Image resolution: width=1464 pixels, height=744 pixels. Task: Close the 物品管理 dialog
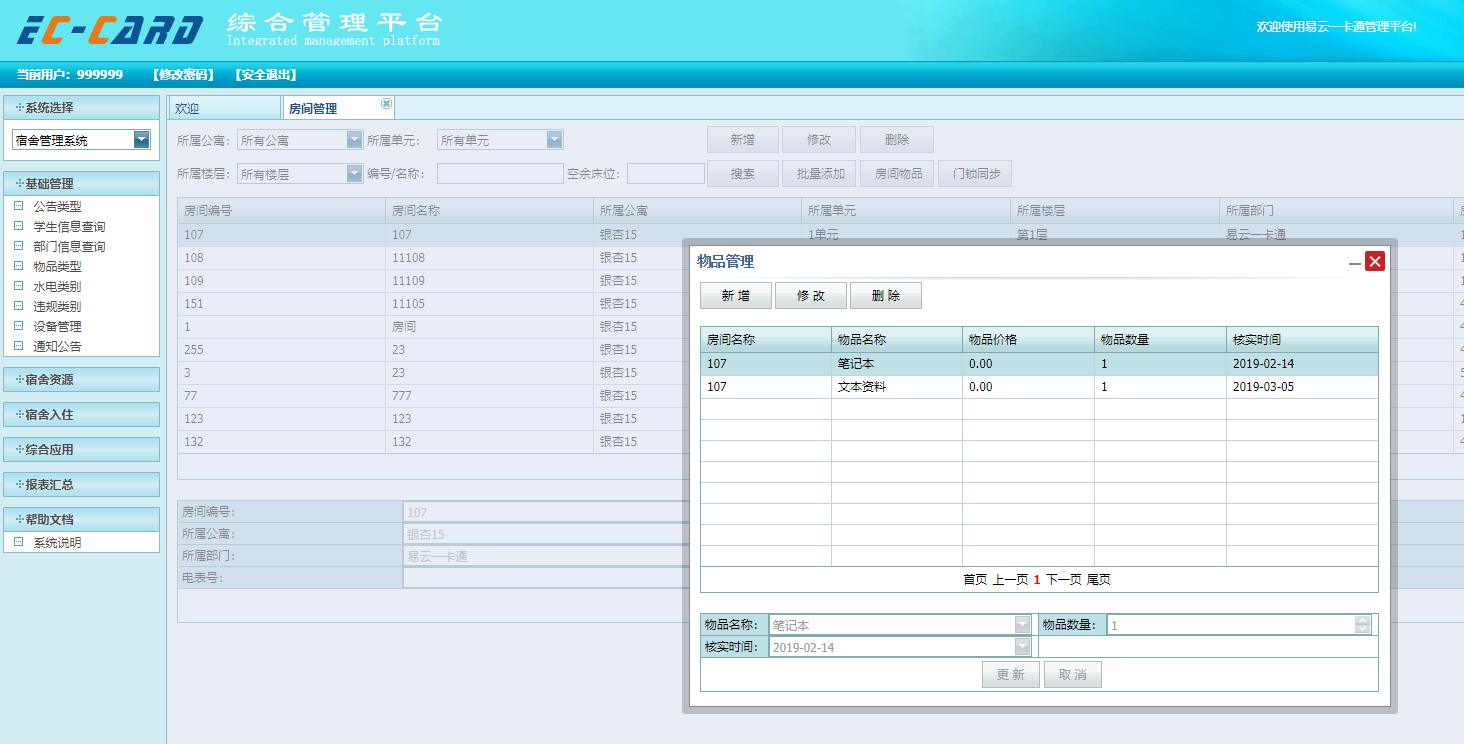pos(1375,261)
